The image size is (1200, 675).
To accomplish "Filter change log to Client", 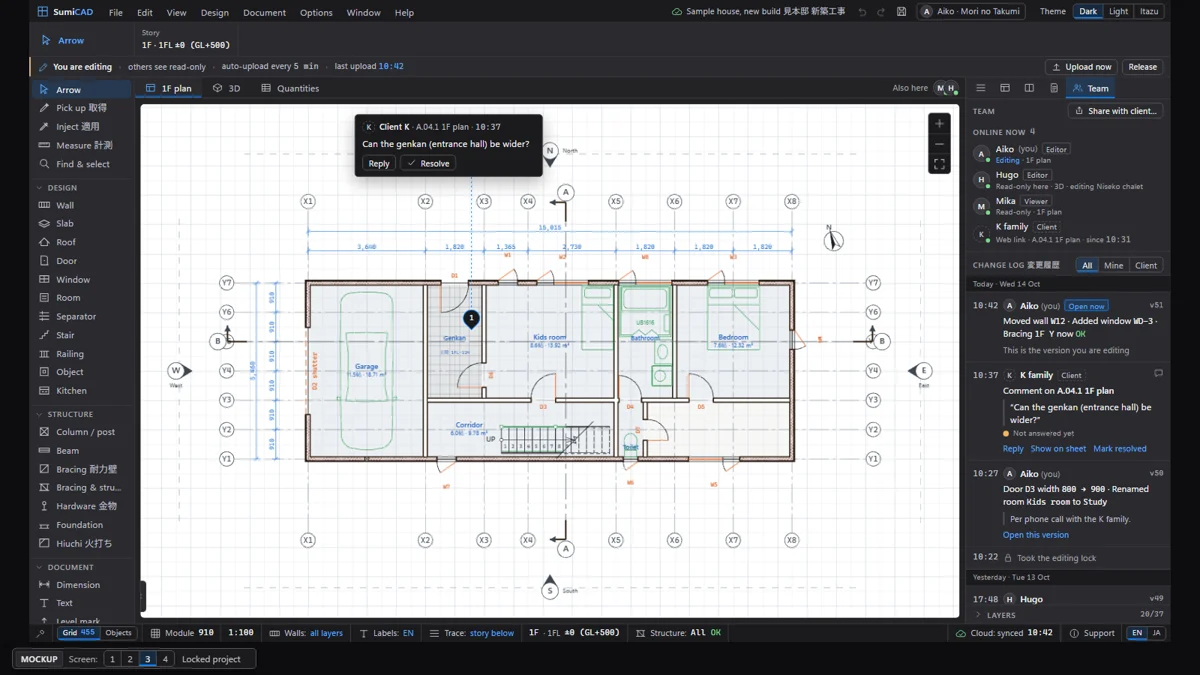I will (1146, 266).
